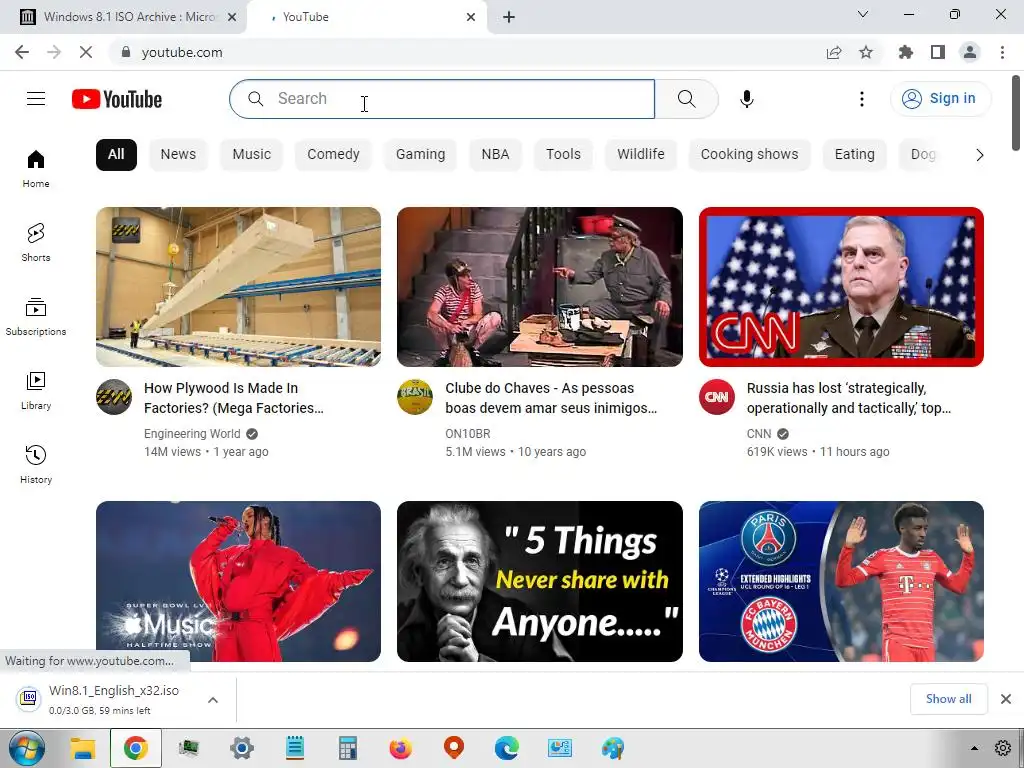Launch Firefox from the taskbar
Viewport: 1024px width, 768px height.
[x=400, y=748]
